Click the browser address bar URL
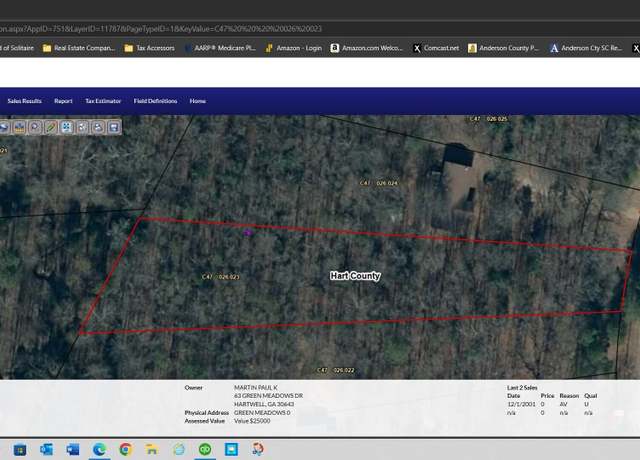Image resolution: width=640 pixels, height=460 pixels. tap(161, 29)
